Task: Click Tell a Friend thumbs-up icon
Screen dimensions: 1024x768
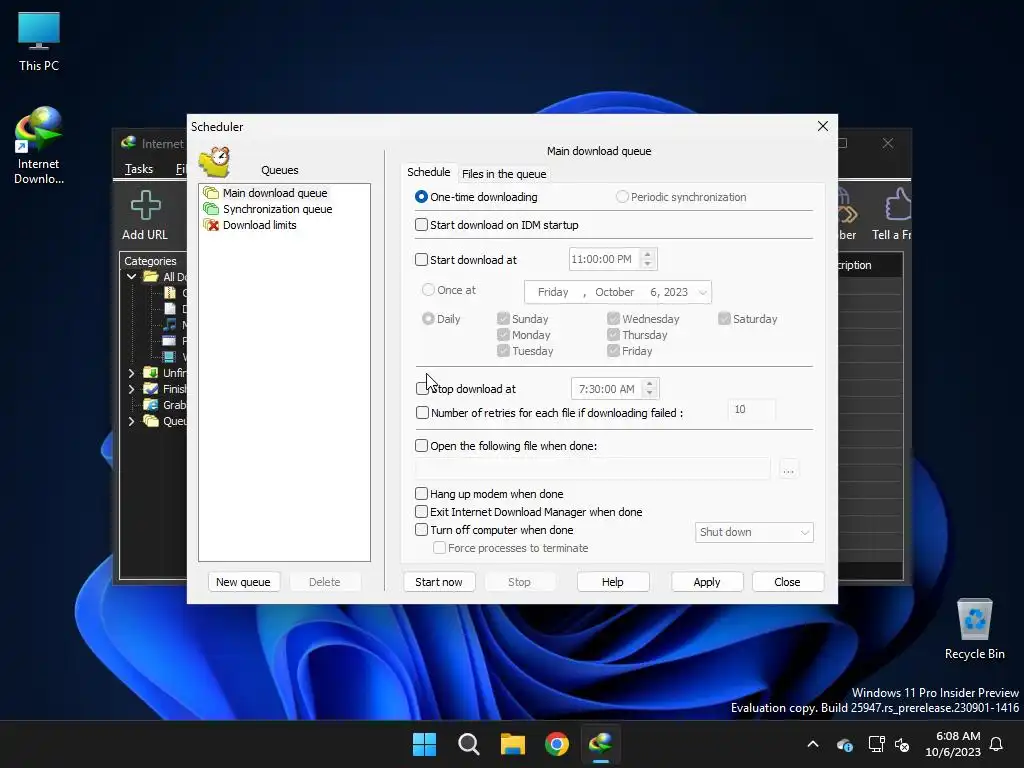Action: pos(897,204)
